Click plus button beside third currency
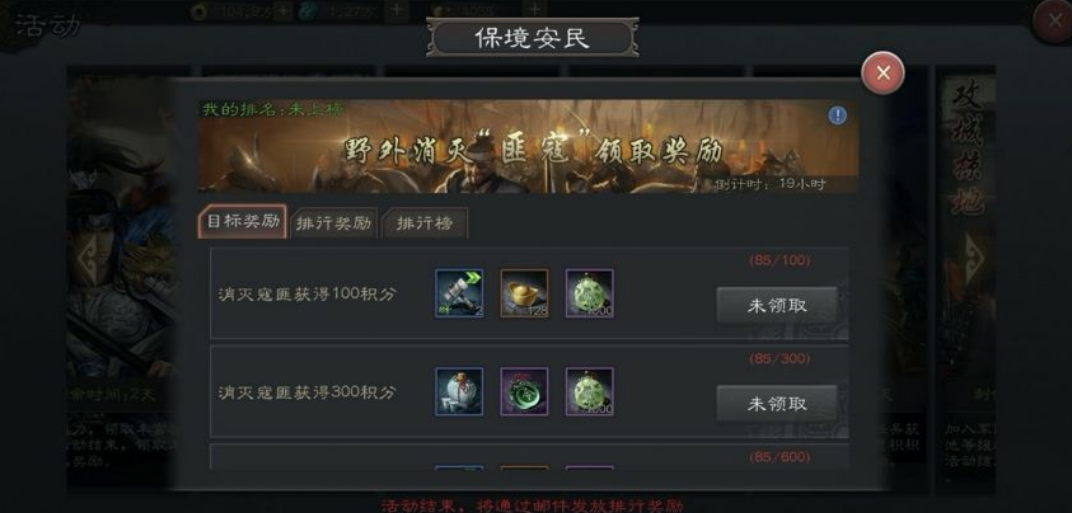 535,10
